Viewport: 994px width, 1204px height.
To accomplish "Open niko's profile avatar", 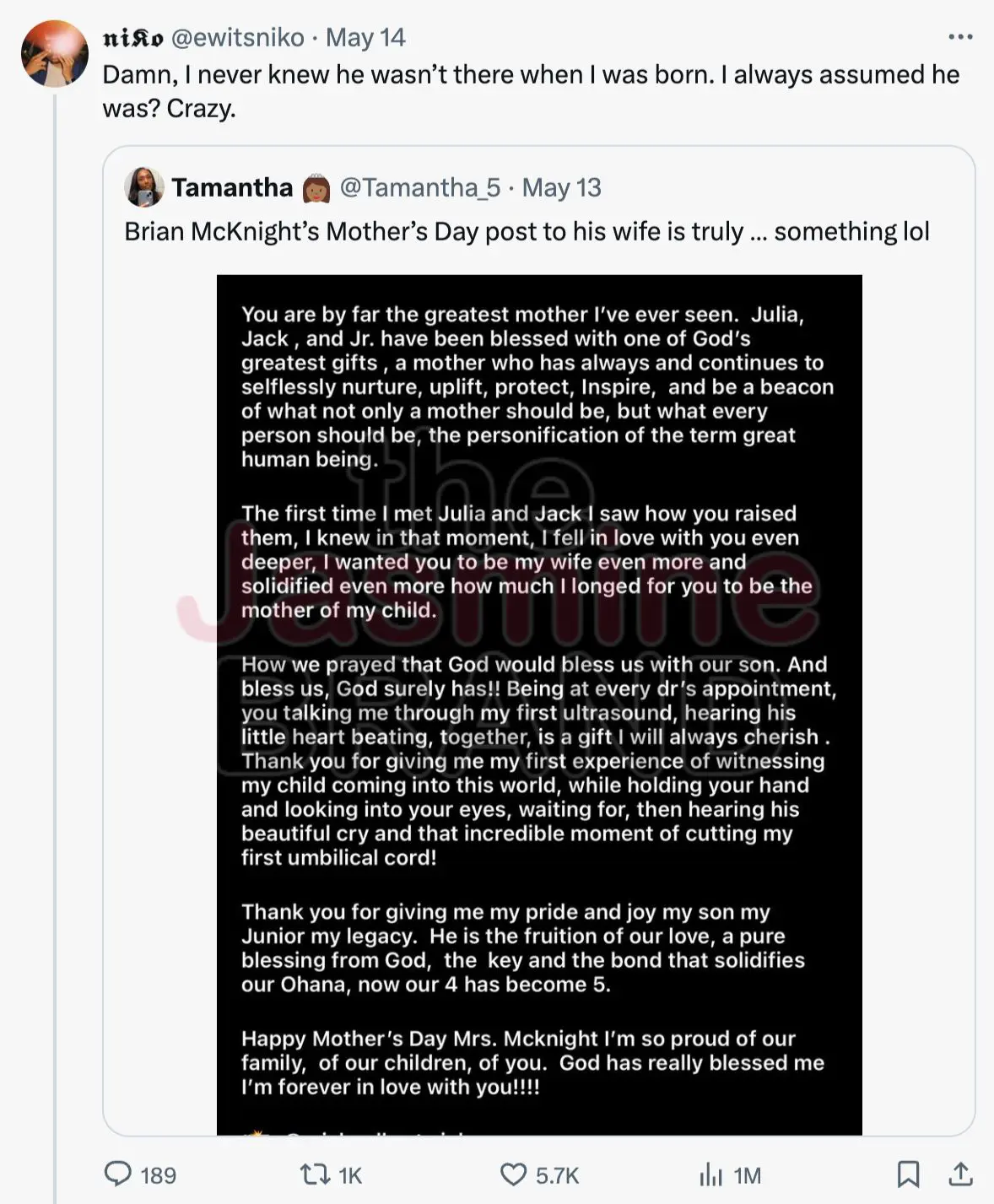I will [55, 54].
